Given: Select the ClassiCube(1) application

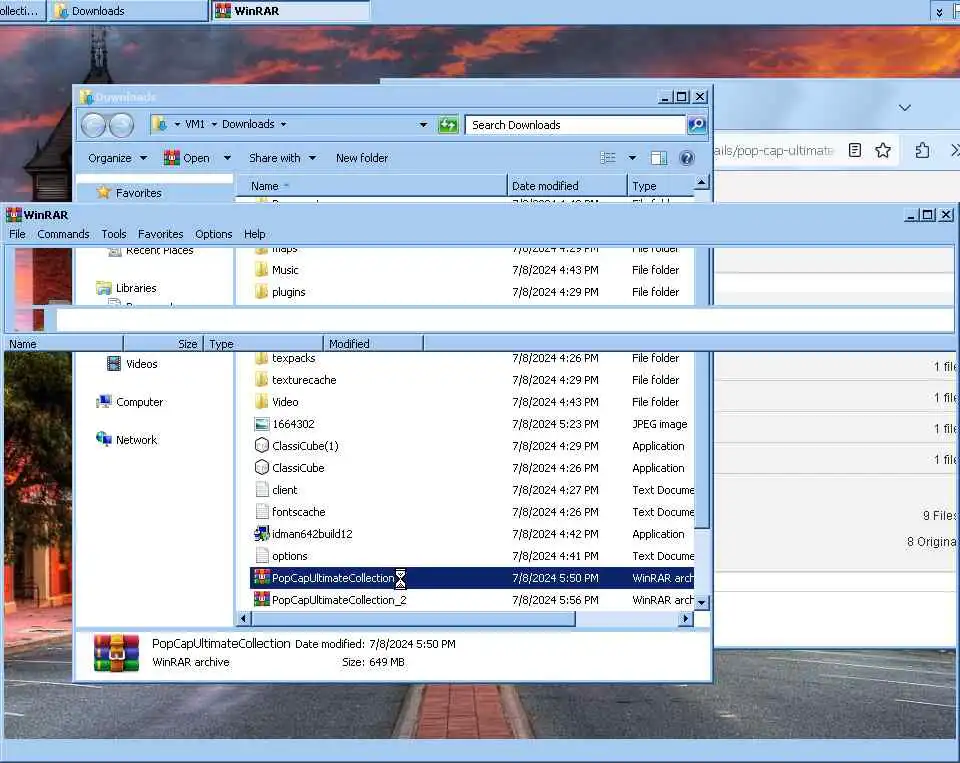Looking at the screenshot, I should click(x=306, y=446).
